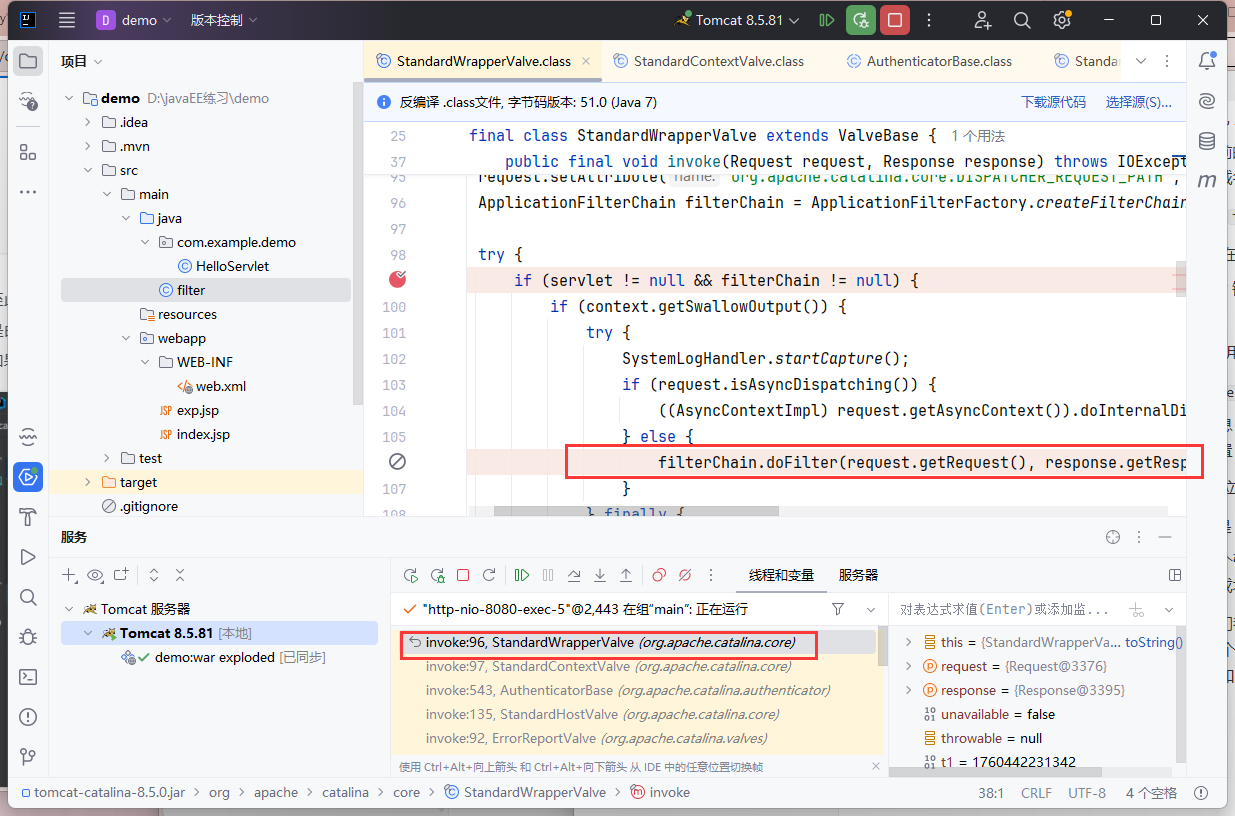Image resolution: width=1235 pixels, height=816 pixels.
Task: Open the Git tool window icon in left sidebar
Action: 28,757
